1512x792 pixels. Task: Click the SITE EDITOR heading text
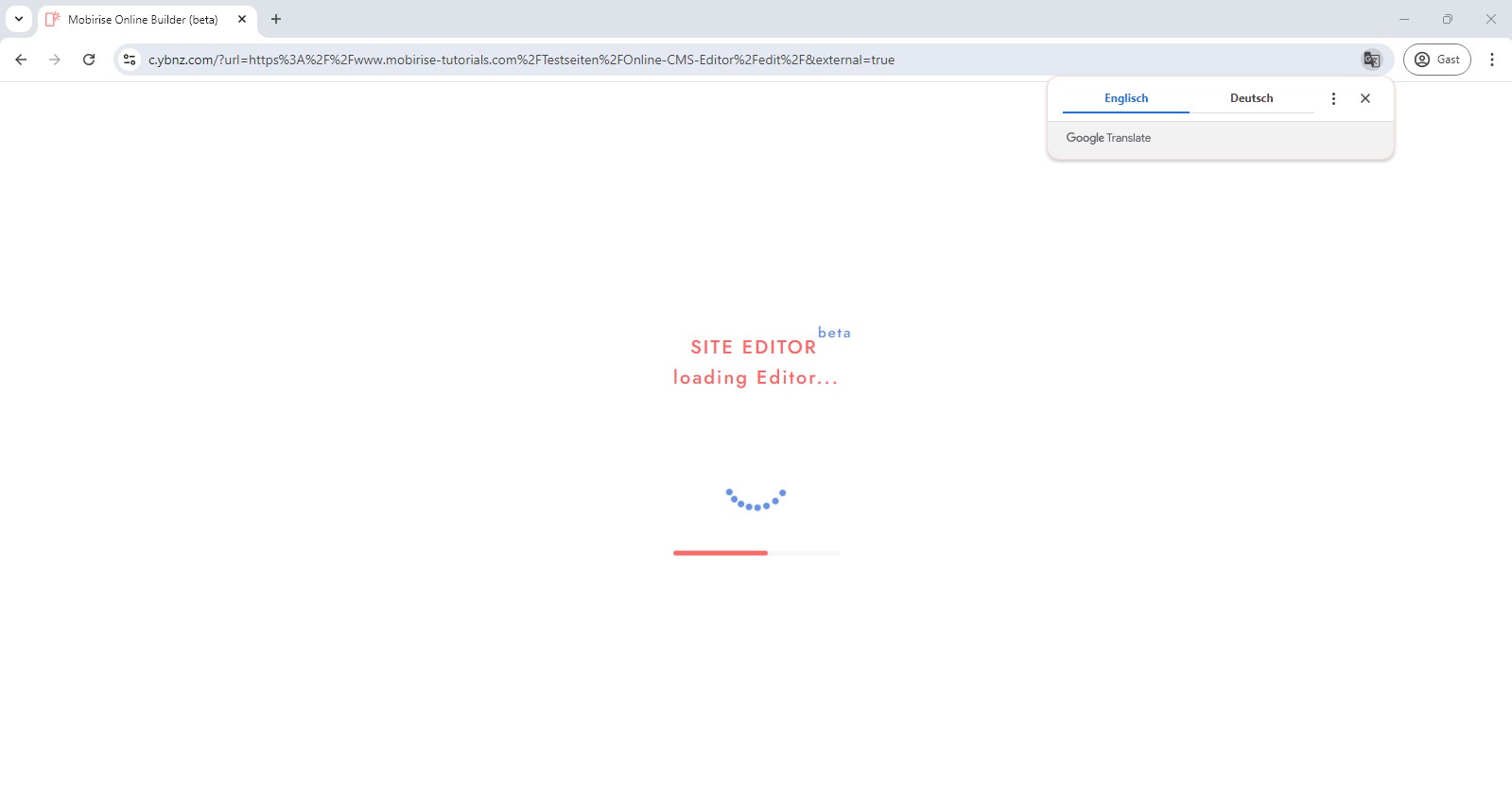pyautogui.click(x=753, y=347)
